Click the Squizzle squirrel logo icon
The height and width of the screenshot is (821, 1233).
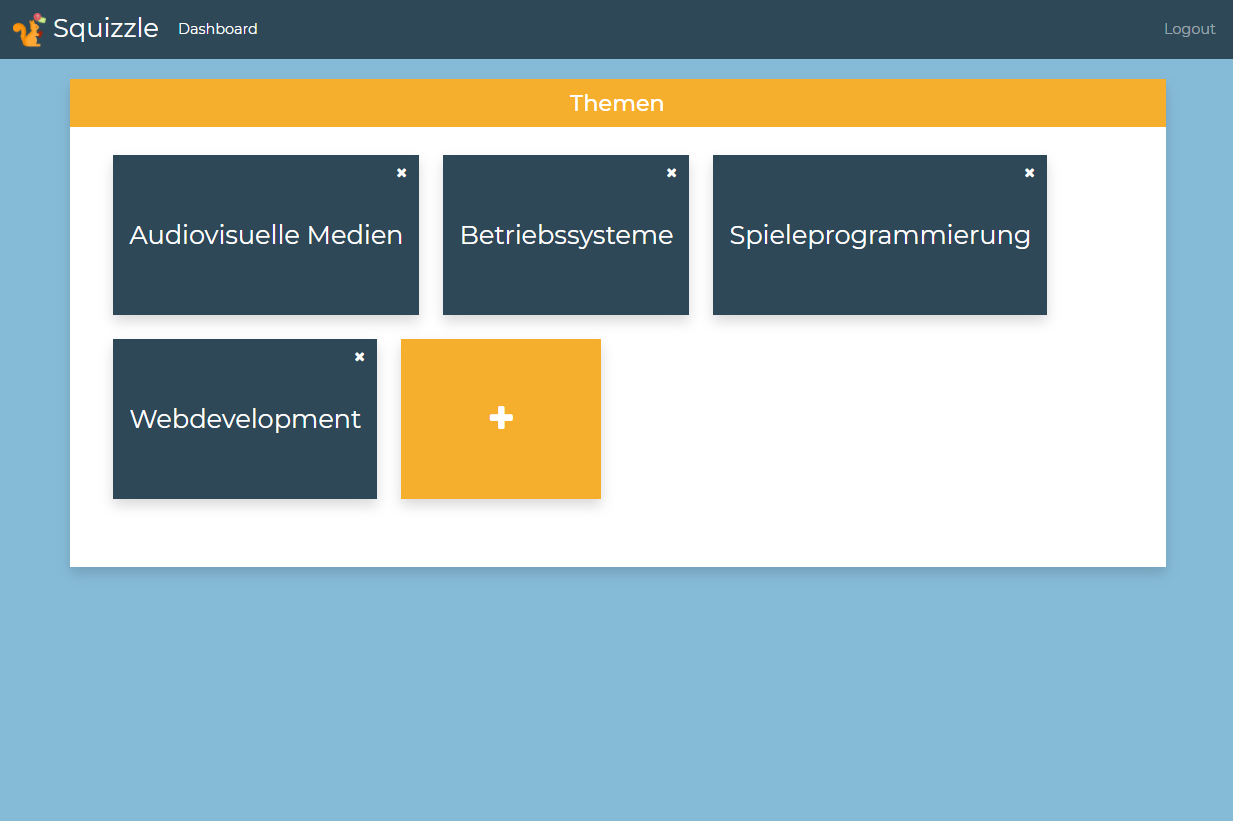(29, 30)
